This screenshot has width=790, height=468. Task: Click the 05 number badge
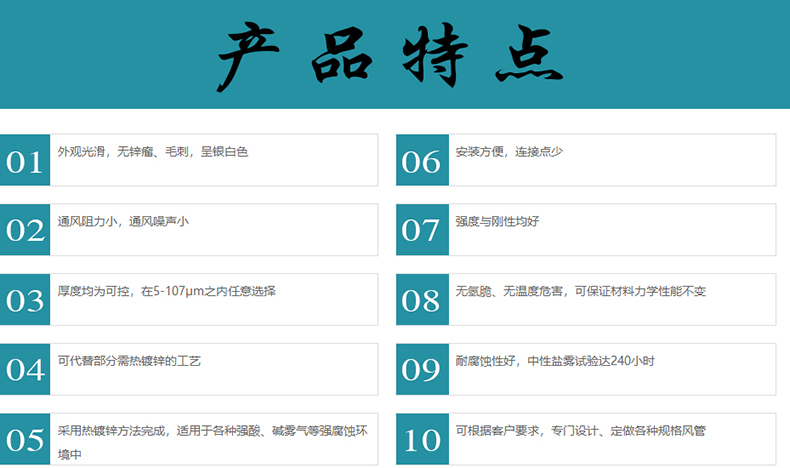[x=25, y=439]
